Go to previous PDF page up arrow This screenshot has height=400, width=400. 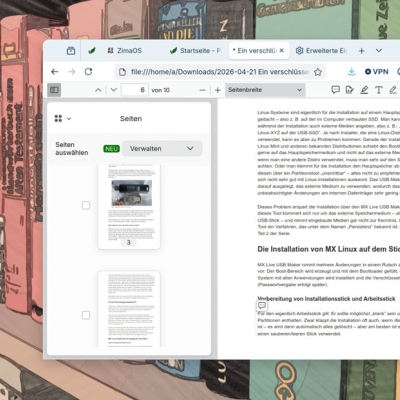98,90
